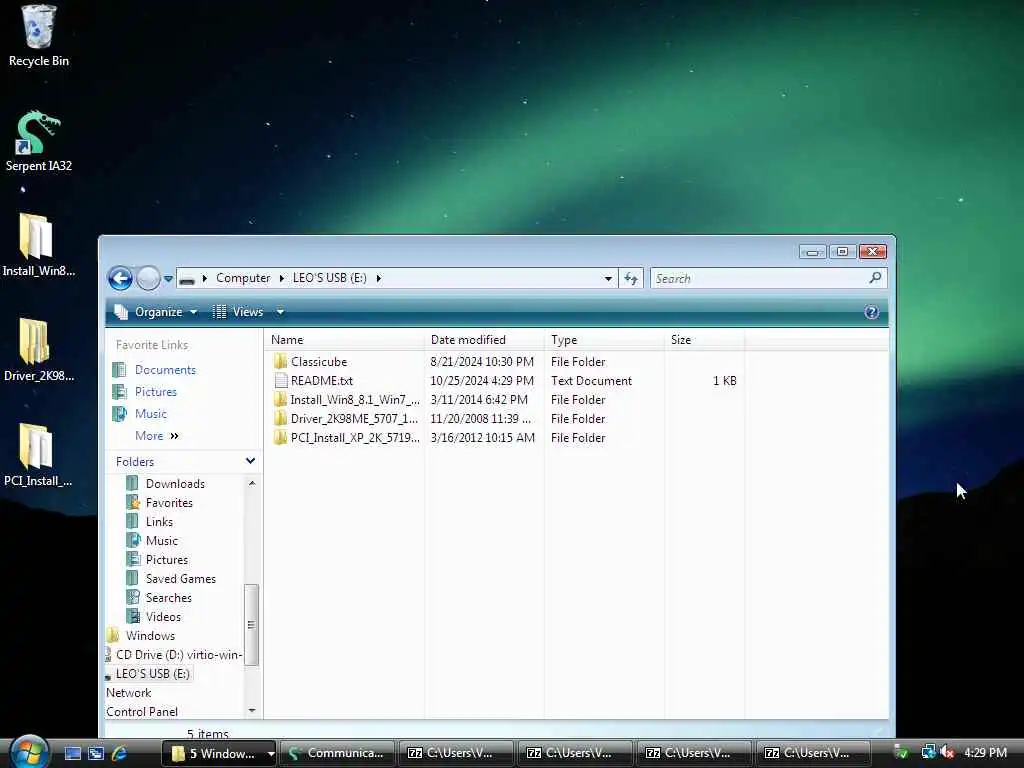Collapse the Folders pane
This screenshot has height=768, width=1024.
coord(250,461)
